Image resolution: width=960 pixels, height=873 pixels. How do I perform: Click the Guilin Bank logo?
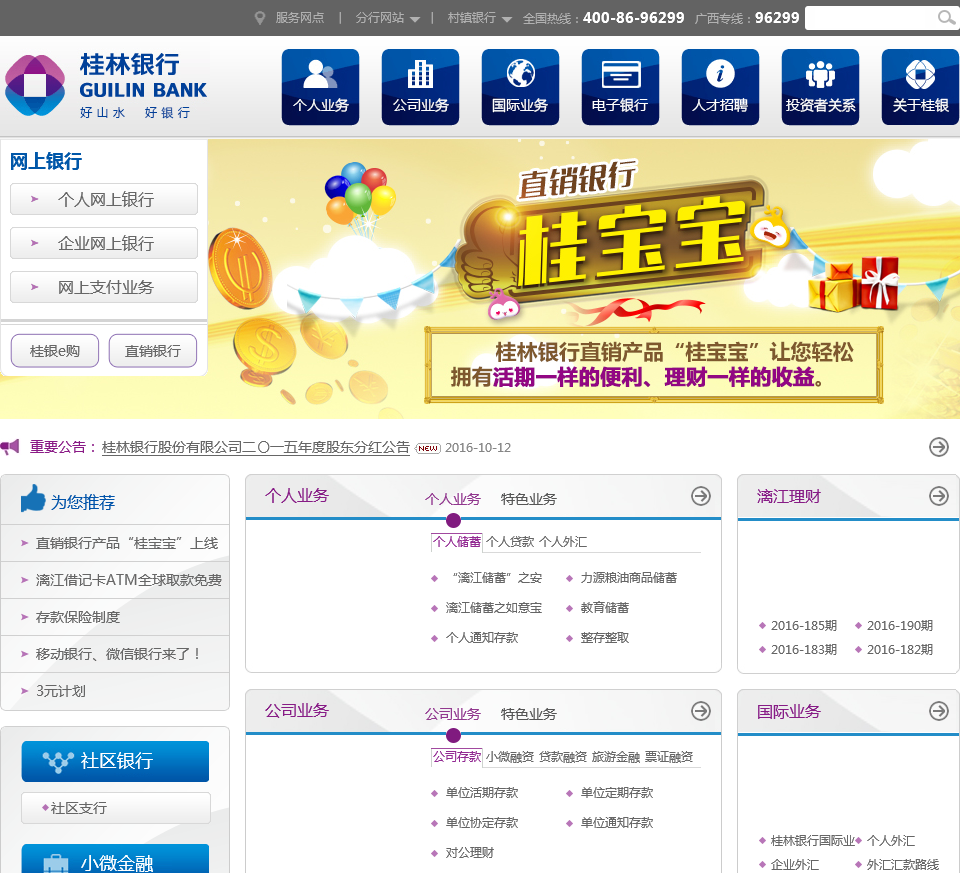click(x=106, y=86)
